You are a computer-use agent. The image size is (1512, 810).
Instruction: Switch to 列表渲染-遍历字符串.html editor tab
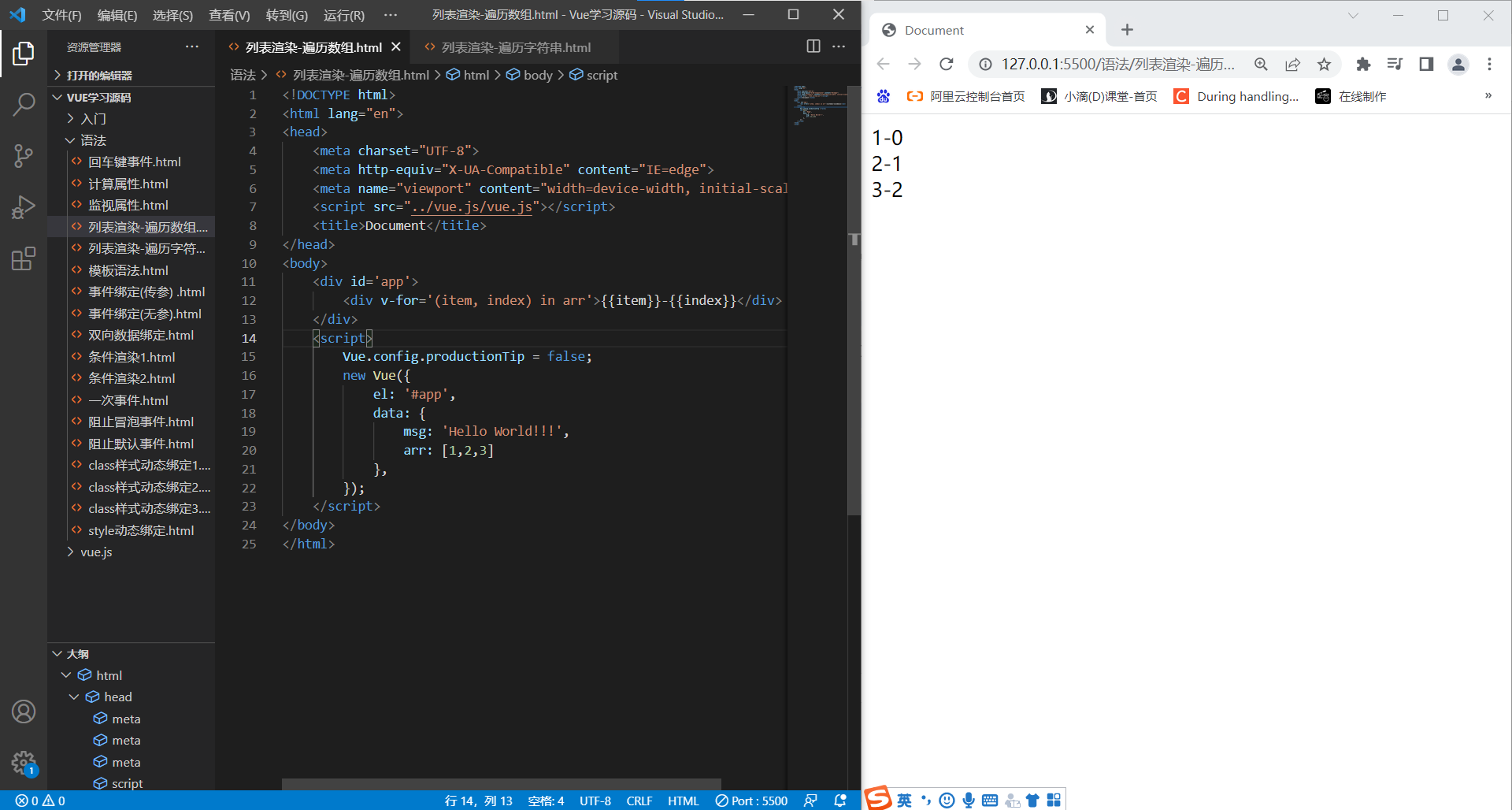coord(515,47)
